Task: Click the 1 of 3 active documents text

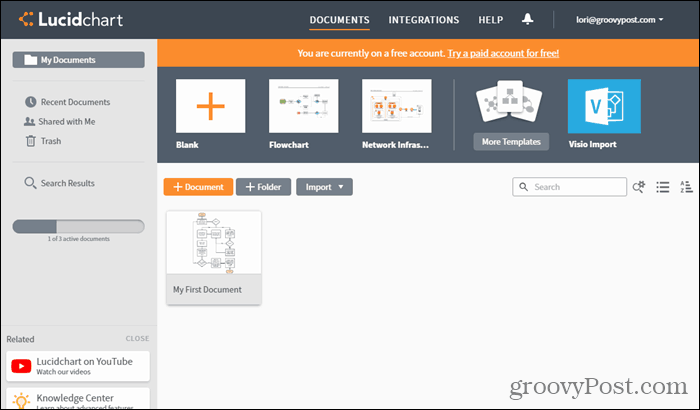Action: point(79,239)
